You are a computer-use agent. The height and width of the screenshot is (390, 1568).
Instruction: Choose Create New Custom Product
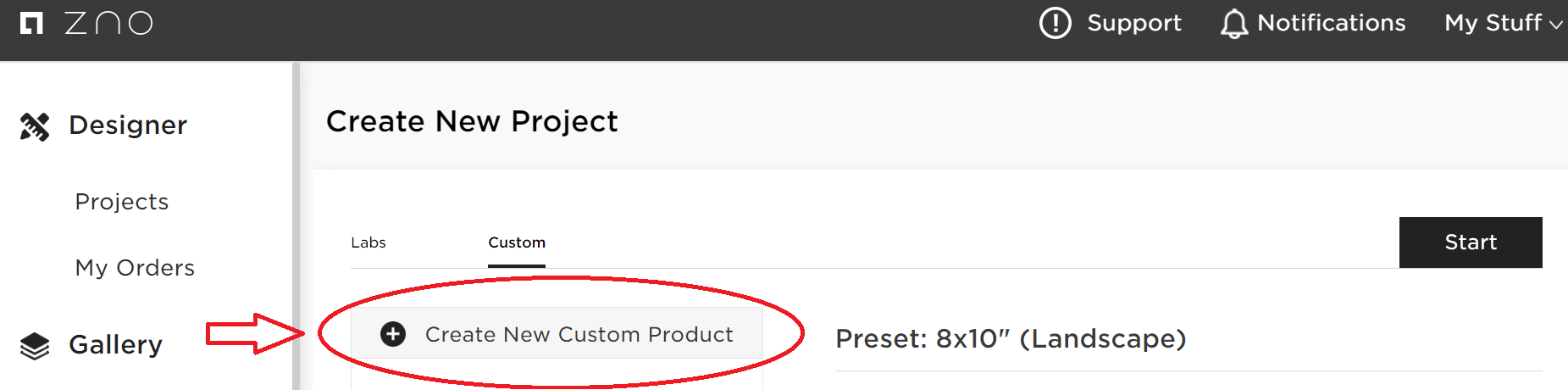(x=557, y=333)
